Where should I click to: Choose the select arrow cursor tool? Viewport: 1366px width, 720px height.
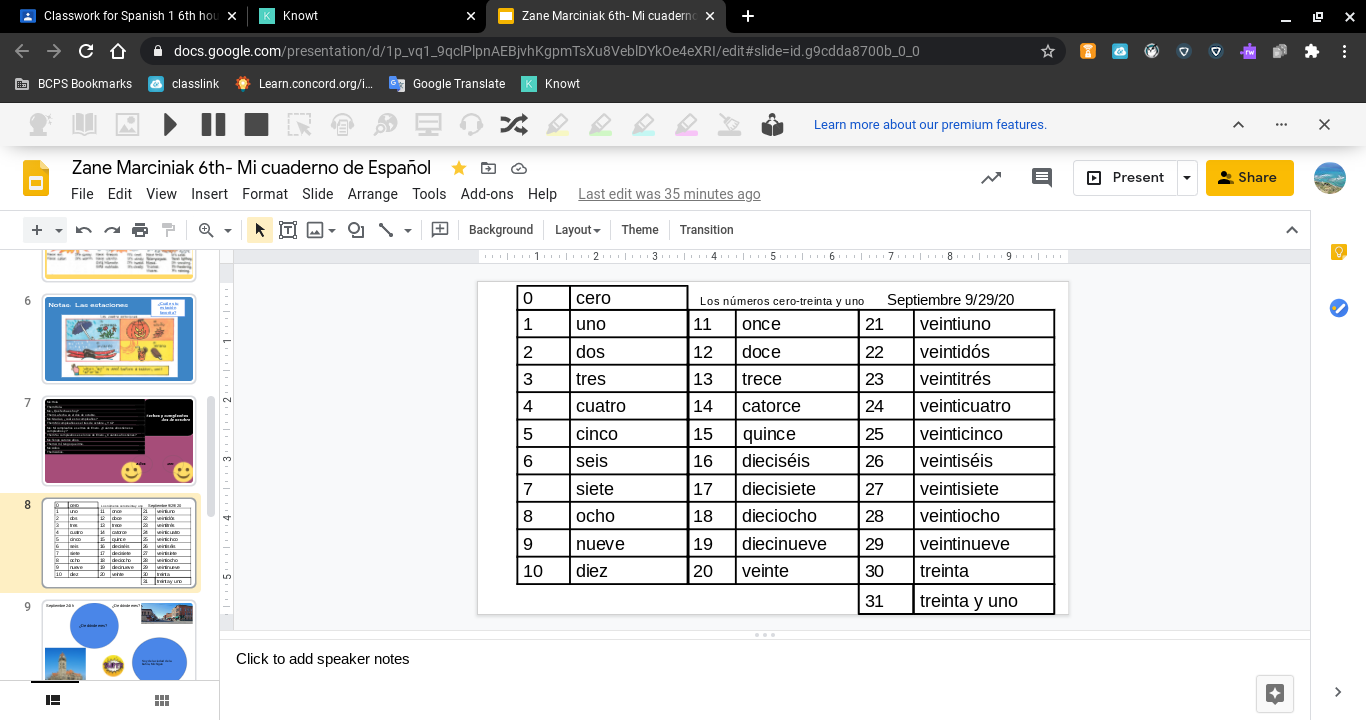point(260,230)
